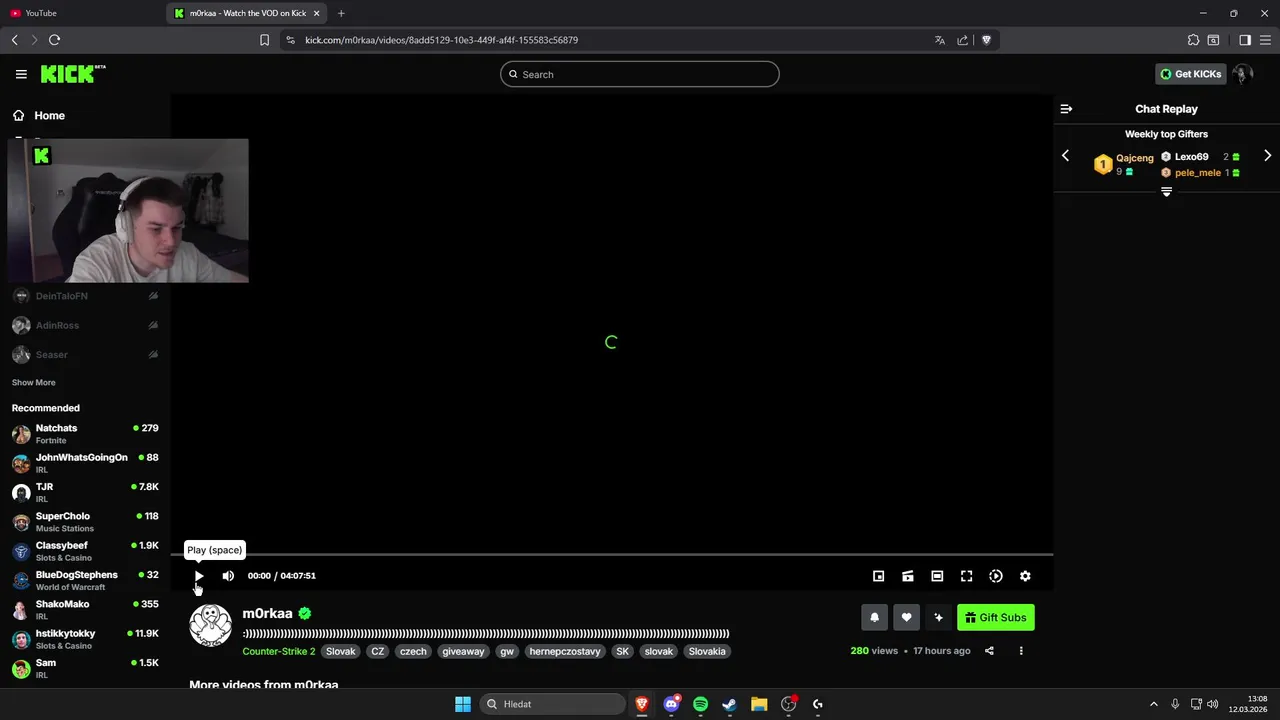This screenshot has height=720, width=1280.
Task: Click the Get KICKs button
Action: 1190,74
